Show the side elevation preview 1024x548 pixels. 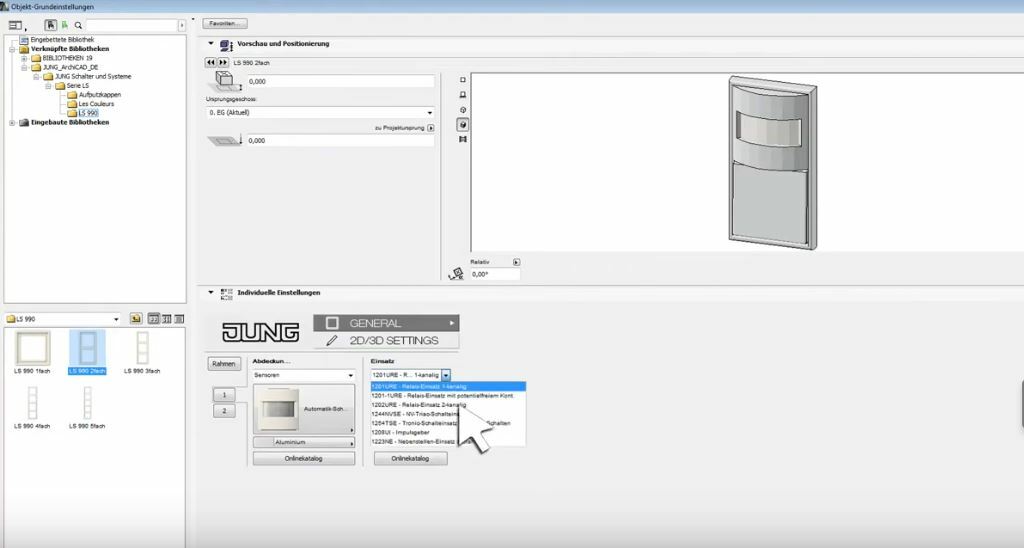pos(463,95)
